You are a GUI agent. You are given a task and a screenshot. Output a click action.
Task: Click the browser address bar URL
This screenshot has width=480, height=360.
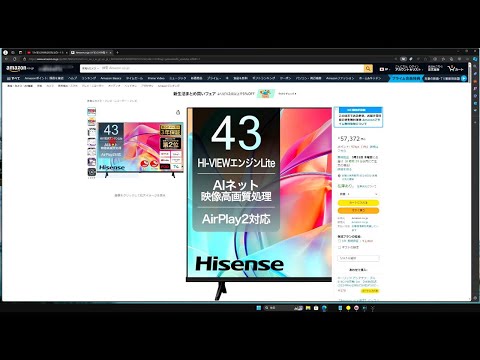(115, 59)
